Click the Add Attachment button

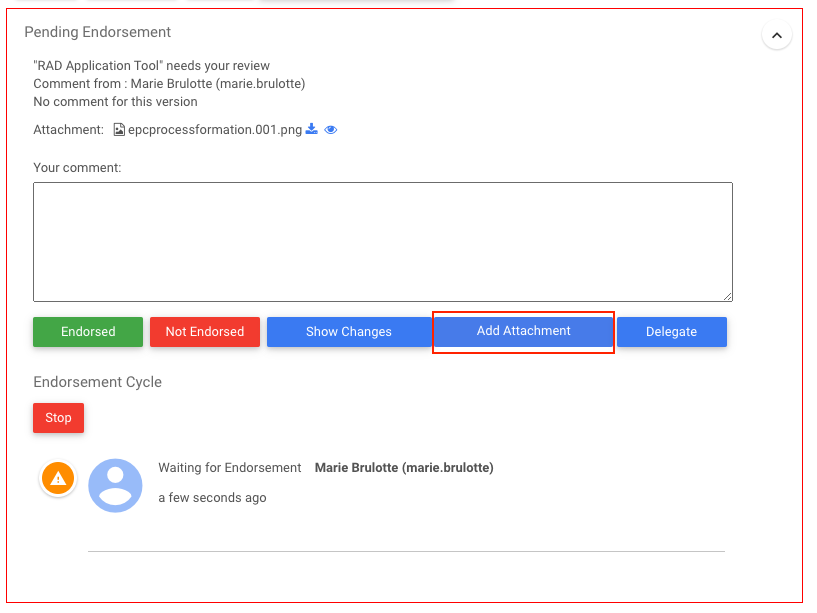pos(523,331)
